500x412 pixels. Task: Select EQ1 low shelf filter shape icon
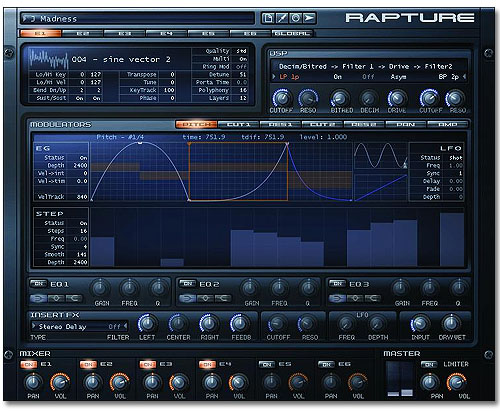[38, 298]
